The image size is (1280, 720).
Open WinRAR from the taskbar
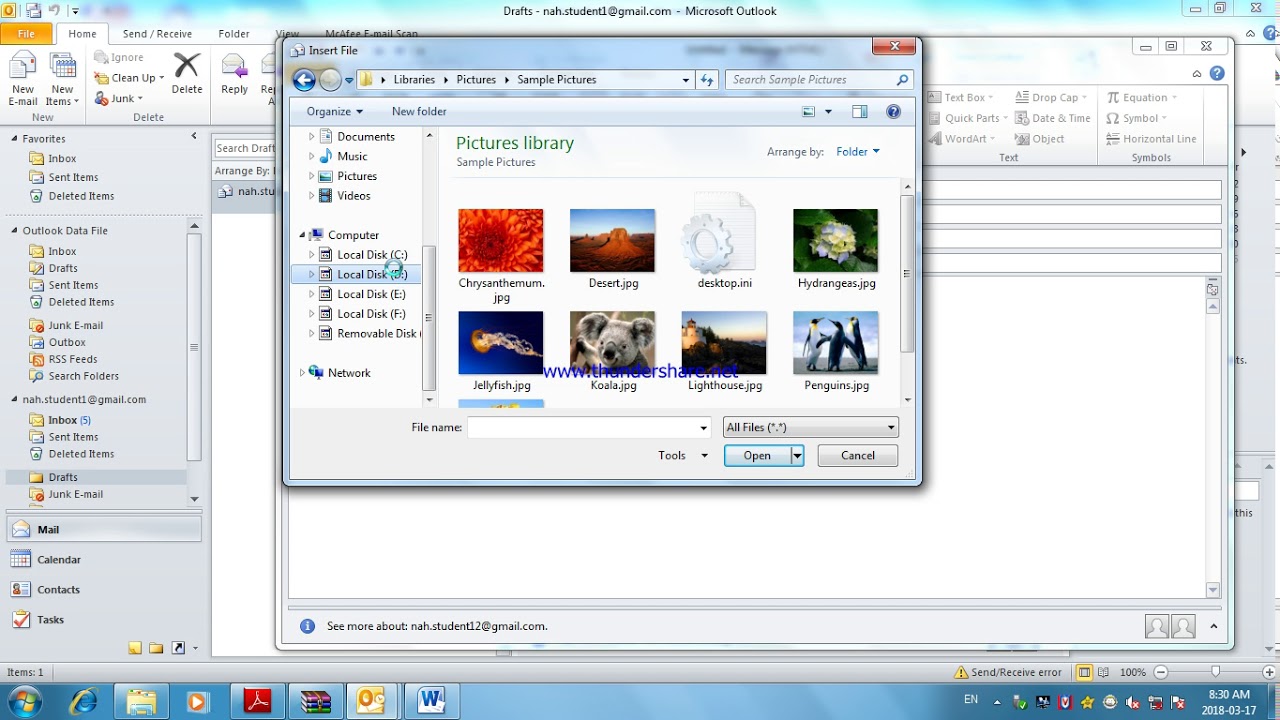[x=315, y=701]
